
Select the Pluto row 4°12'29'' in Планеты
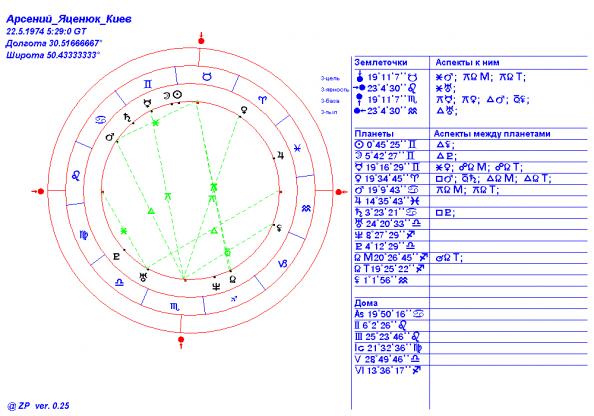[385, 246]
